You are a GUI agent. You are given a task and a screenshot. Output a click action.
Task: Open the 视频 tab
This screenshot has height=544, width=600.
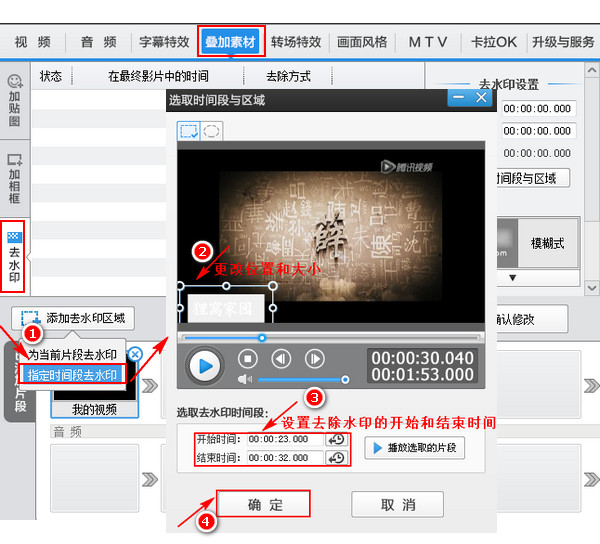click(33, 42)
